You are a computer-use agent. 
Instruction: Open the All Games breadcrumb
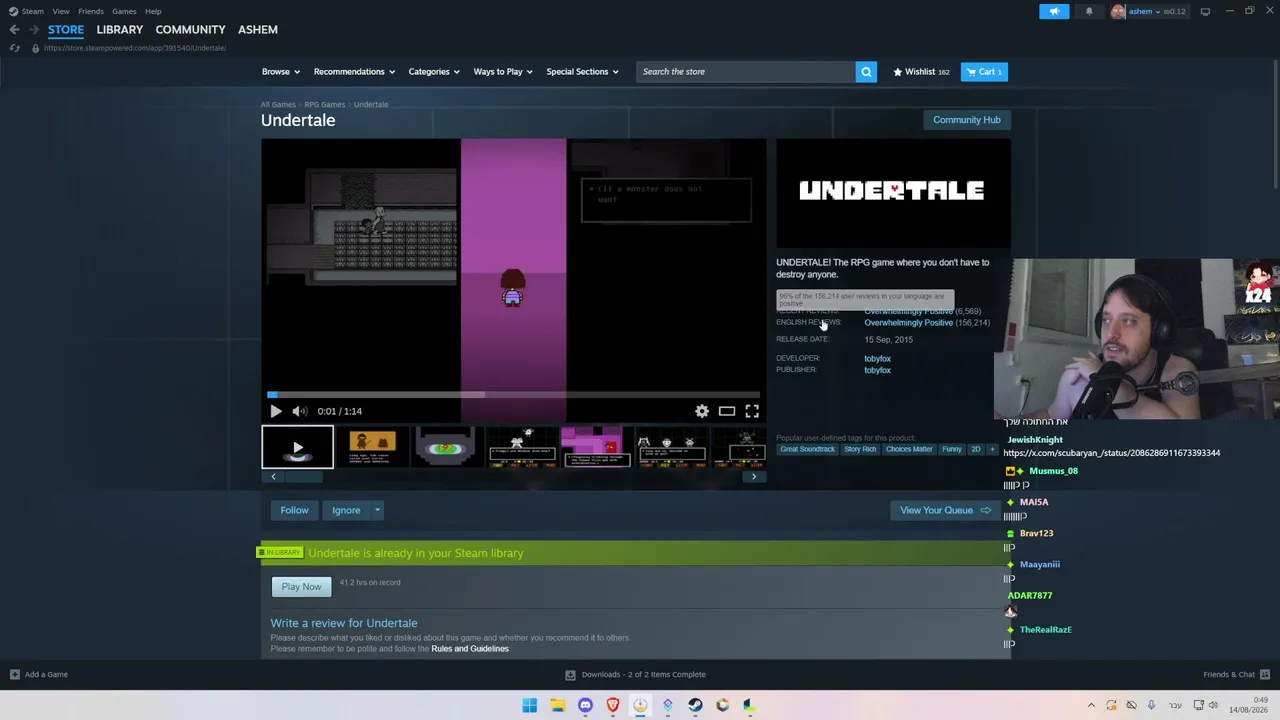(x=278, y=105)
